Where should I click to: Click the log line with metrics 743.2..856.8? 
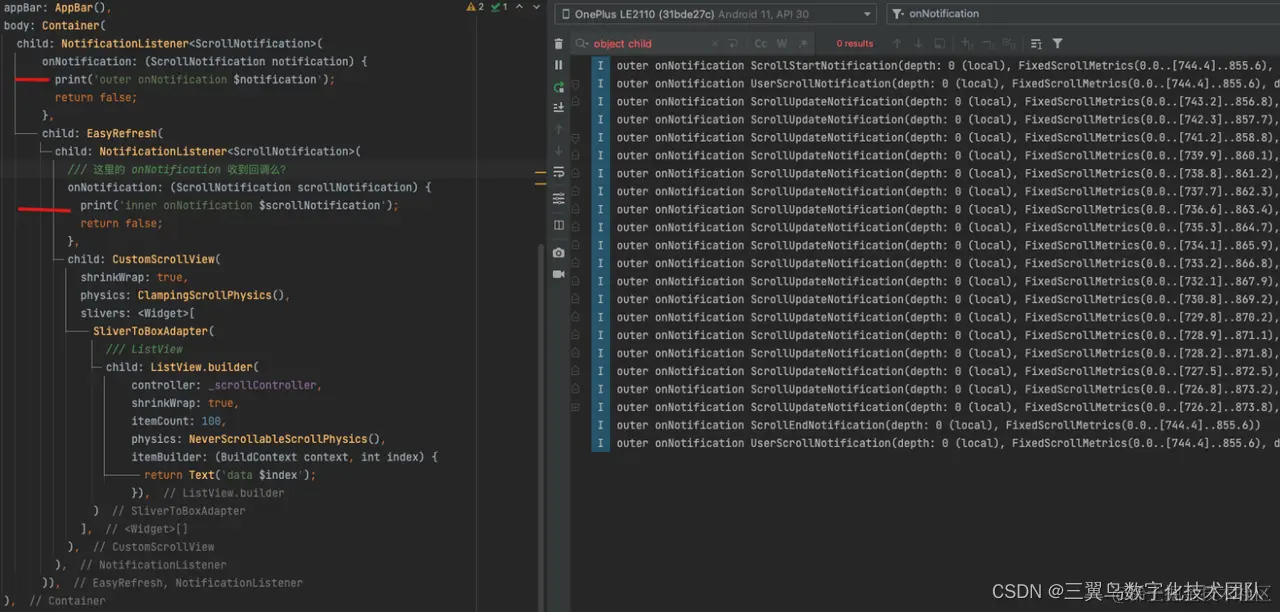point(947,102)
